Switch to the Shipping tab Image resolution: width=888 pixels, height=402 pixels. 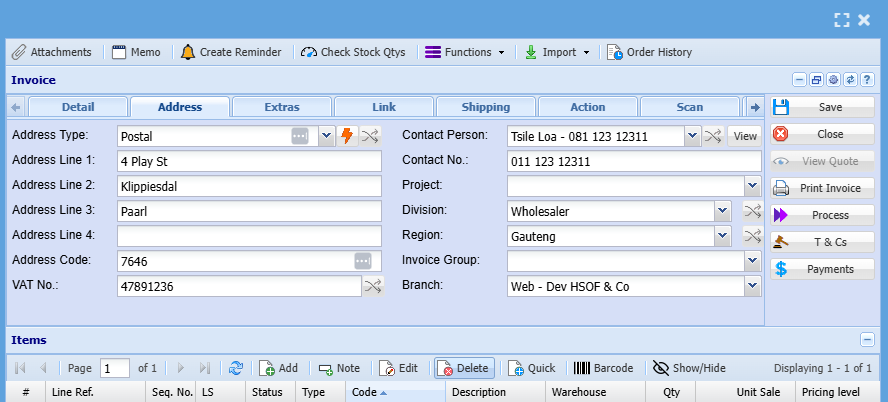(485, 107)
